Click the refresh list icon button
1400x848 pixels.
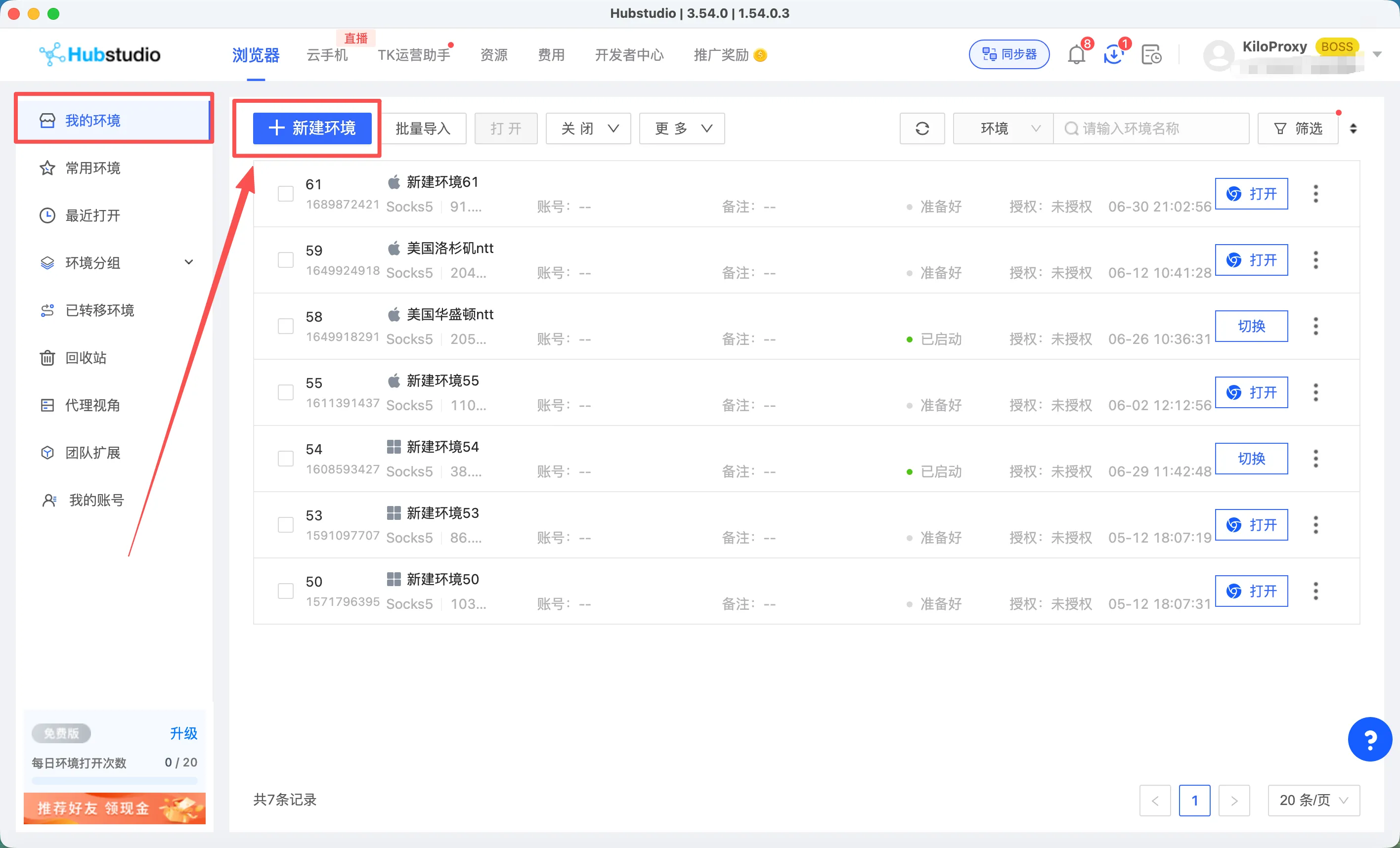[922, 128]
